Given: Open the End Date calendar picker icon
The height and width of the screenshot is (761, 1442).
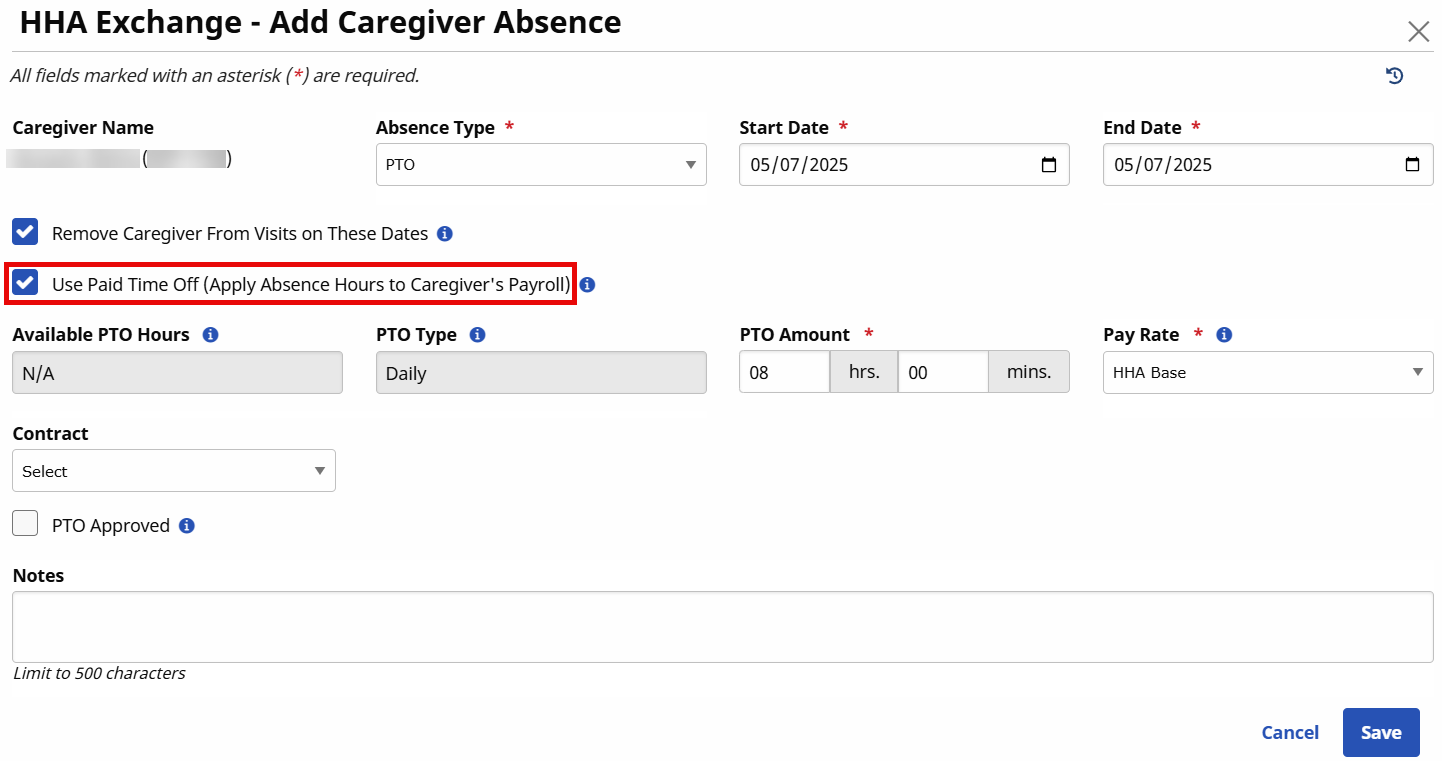Looking at the screenshot, I should pos(1412,165).
